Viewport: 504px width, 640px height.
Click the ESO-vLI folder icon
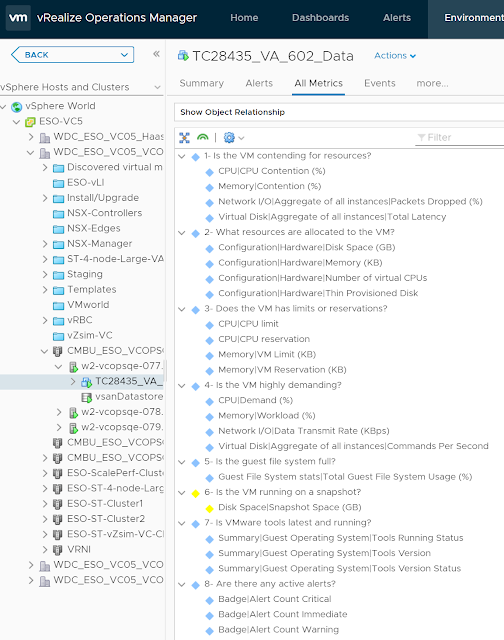pyautogui.click(x=58, y=183)
